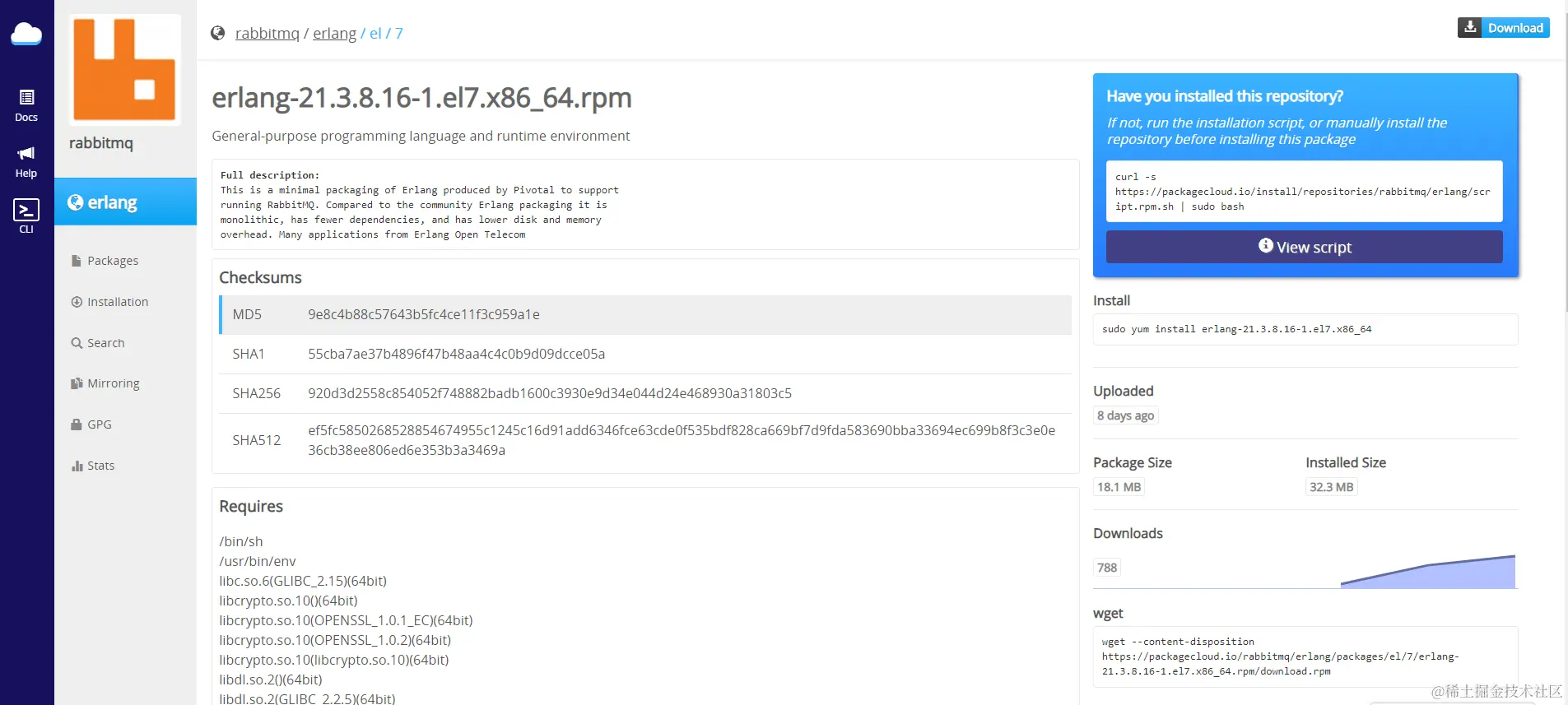This screenshot has height=705, width=1568.
Task: Click the Installation arrow icon
Action: 77,302
